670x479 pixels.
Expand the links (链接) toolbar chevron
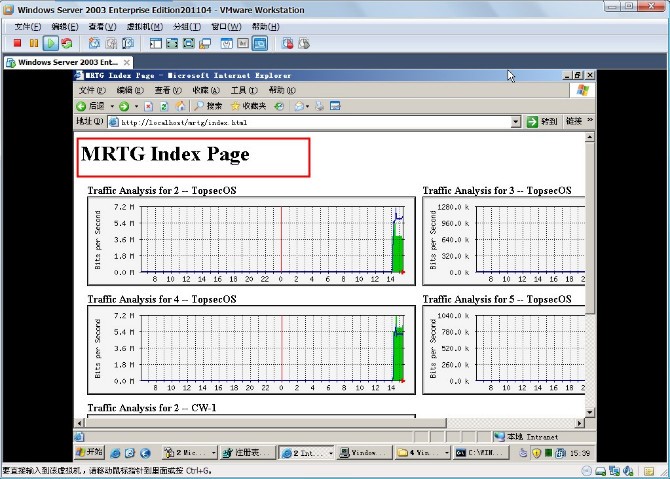click(590, 122)
